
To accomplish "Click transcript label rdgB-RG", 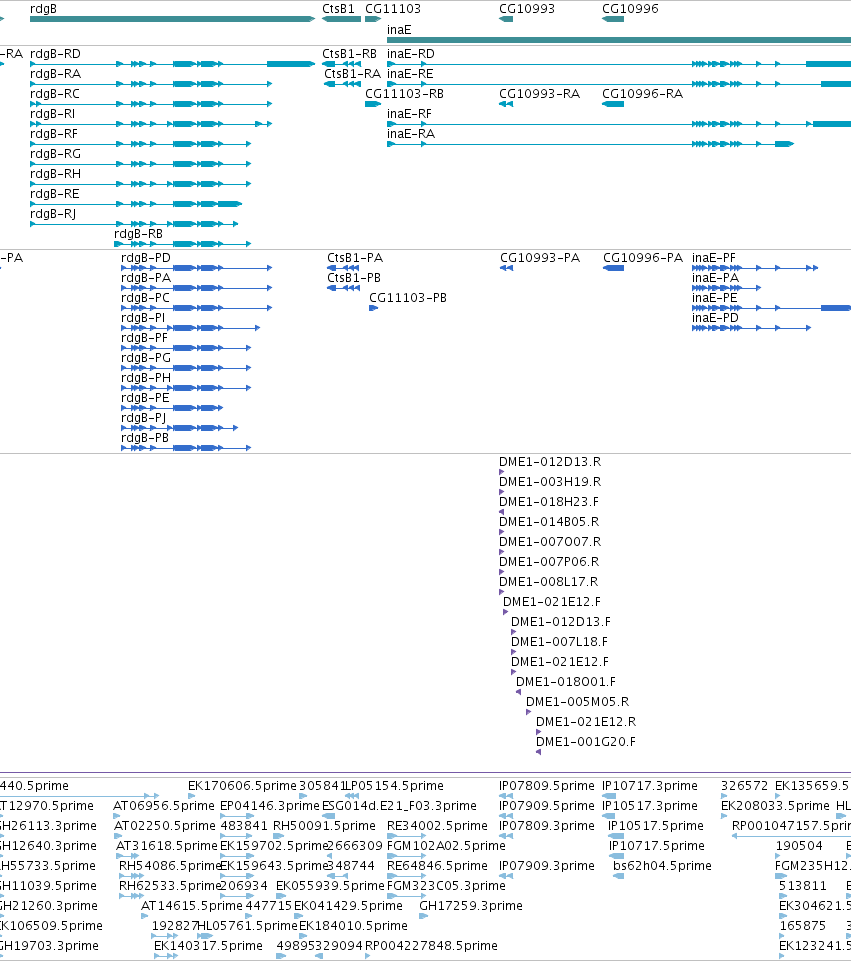I will [x=55, y=154].
